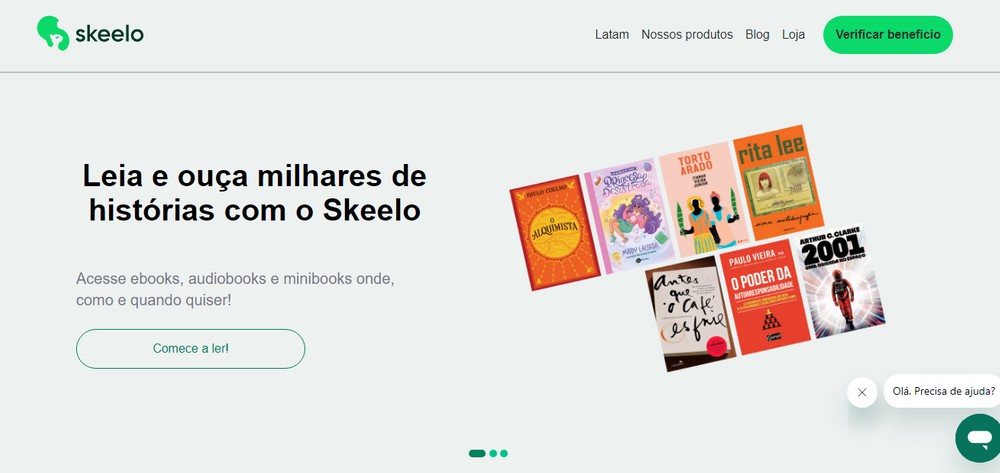Select the O Alquimista book cover
Viewport: 1000px width, 473px height.
pyautogui.click(x=554, y=232)
